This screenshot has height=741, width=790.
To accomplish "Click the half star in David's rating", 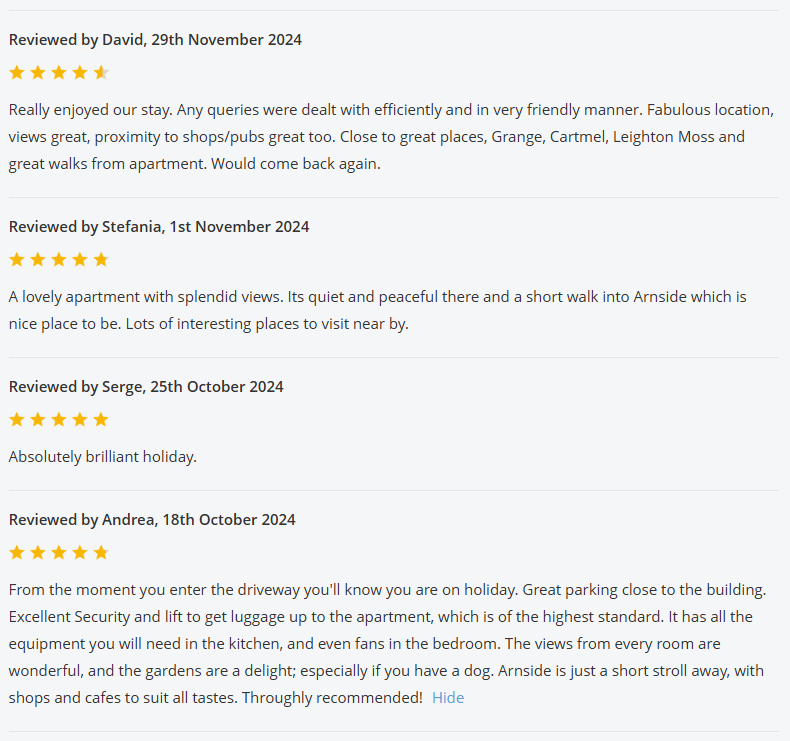I will tap(101, 72).
